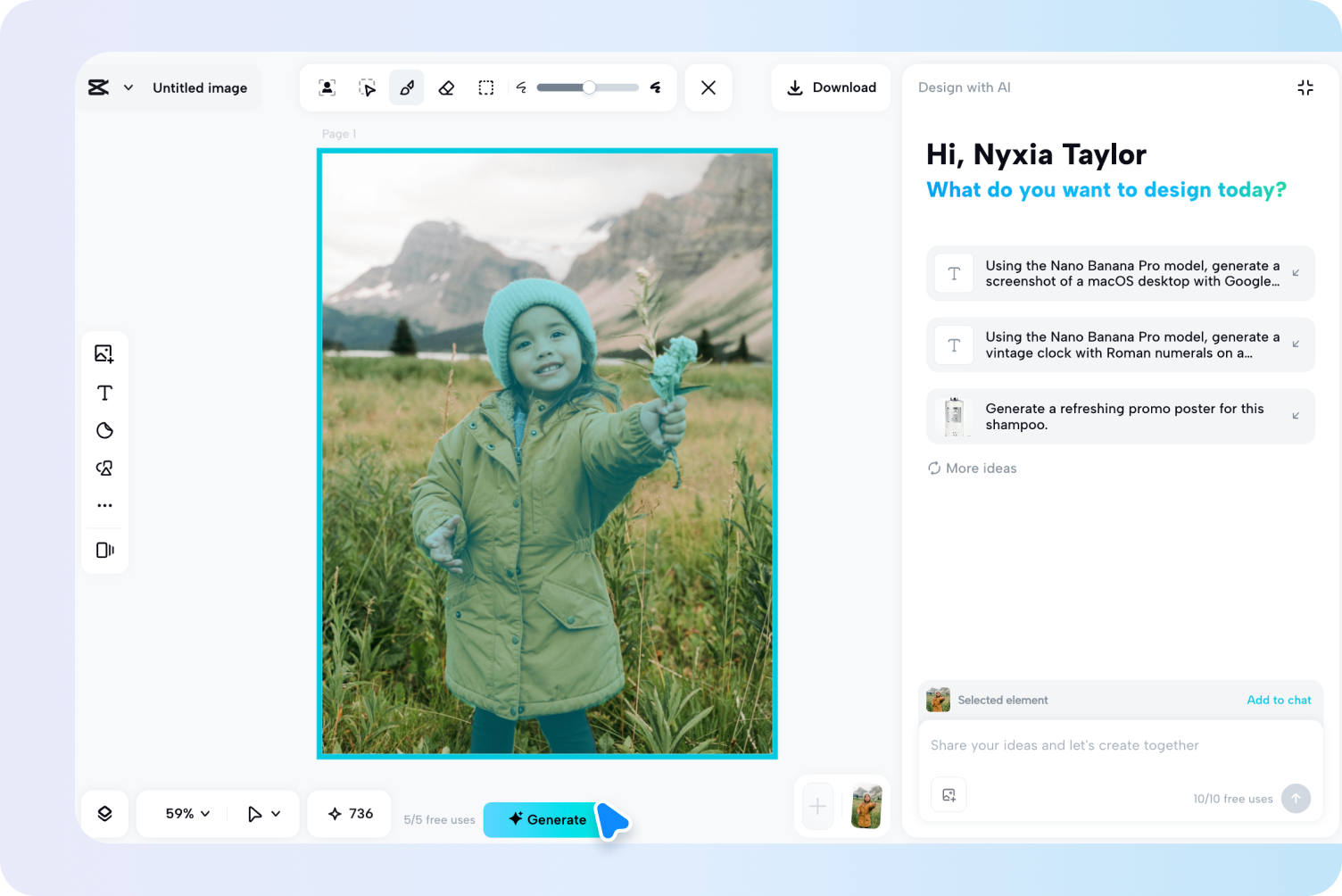Choose the rectangular marquee selection tool

pos(486,87)
